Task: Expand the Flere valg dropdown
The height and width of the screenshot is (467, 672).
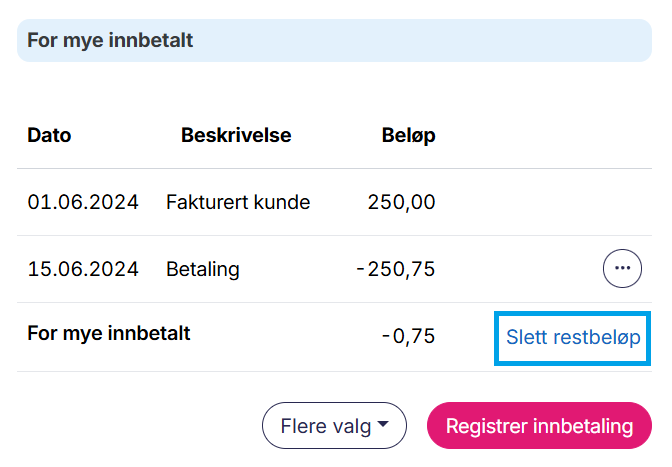Action: point(333,426)
